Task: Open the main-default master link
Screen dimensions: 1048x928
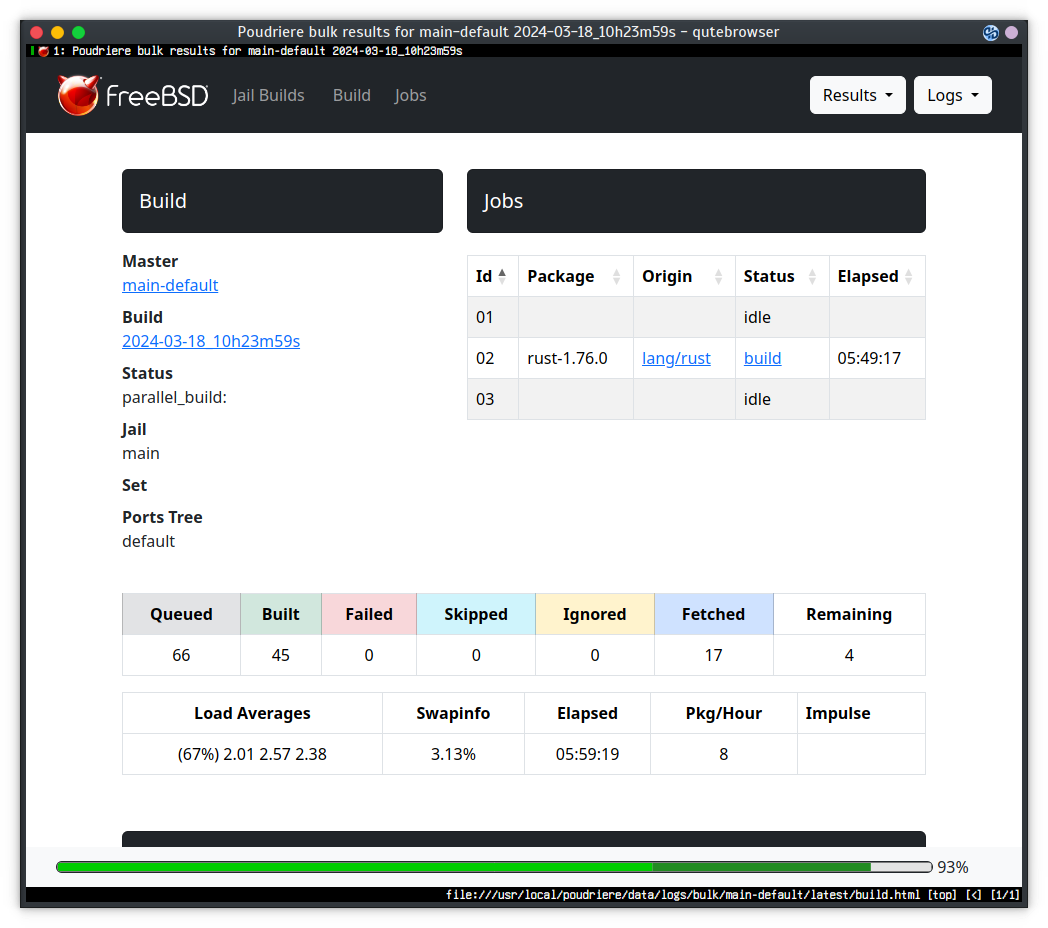Action: pyautogui.click(x=170, y=285)
